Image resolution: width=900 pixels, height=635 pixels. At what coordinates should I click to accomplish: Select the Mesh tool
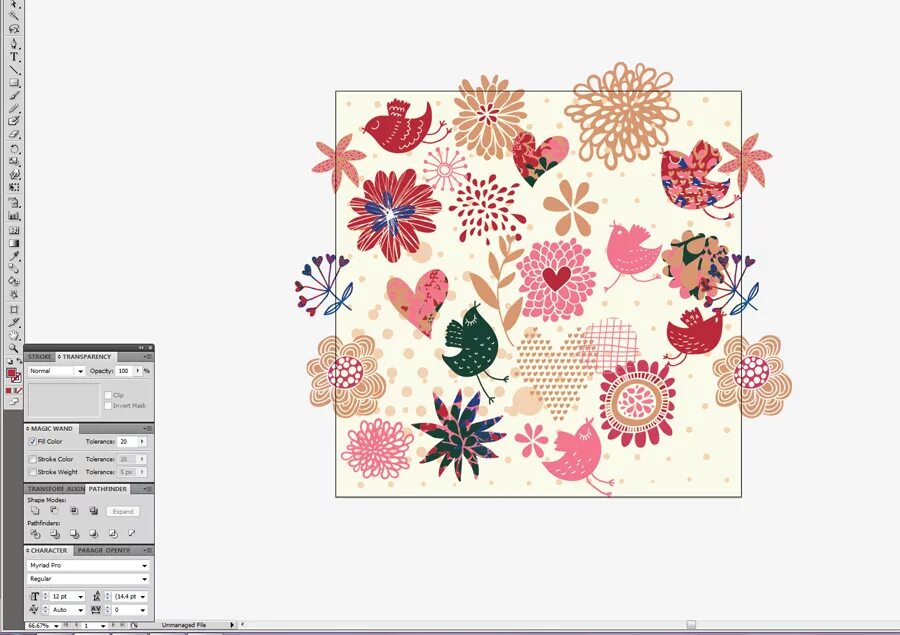[14, 230]
